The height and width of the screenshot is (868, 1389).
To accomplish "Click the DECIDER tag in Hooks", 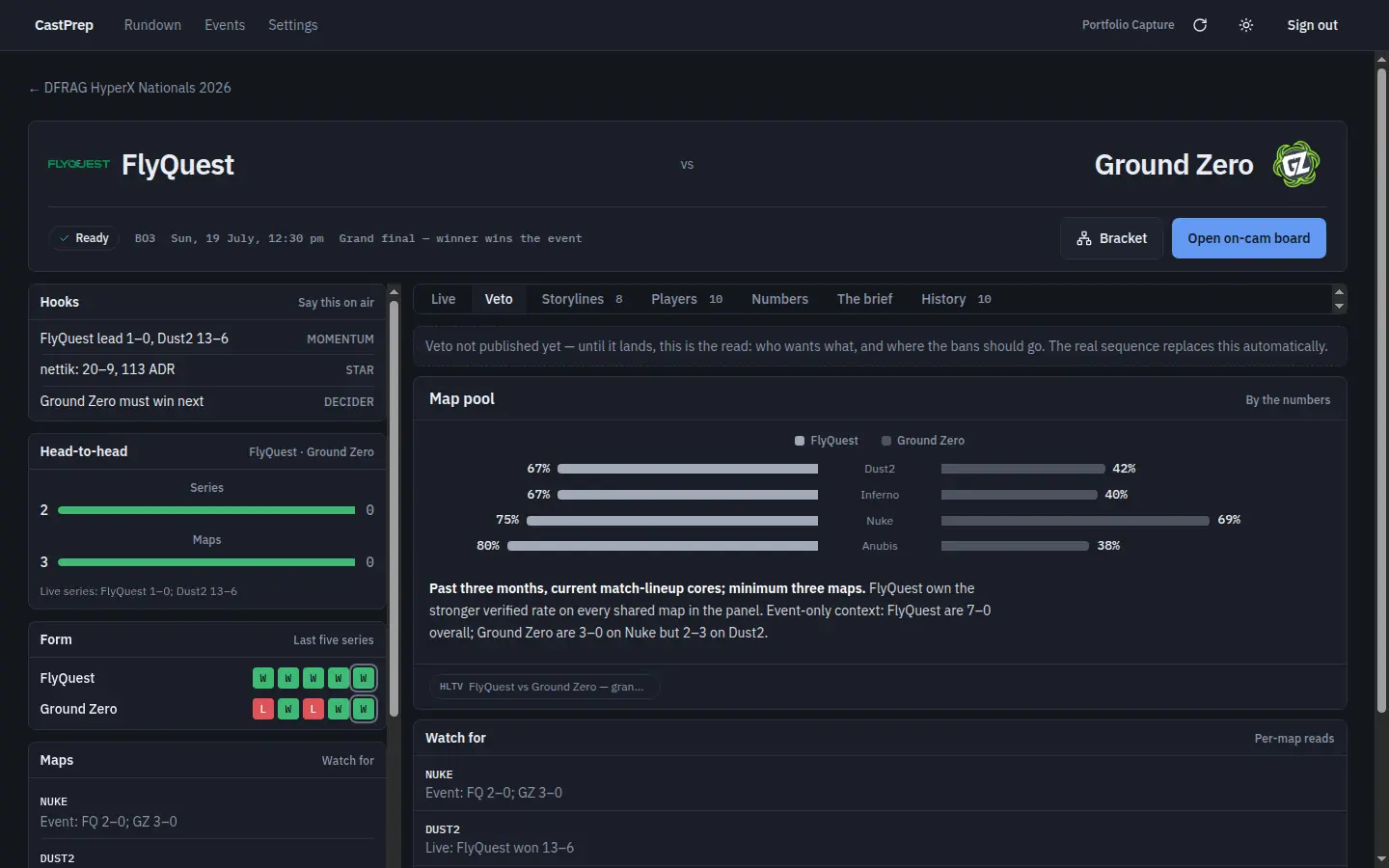I will click(x=349, y=402).
